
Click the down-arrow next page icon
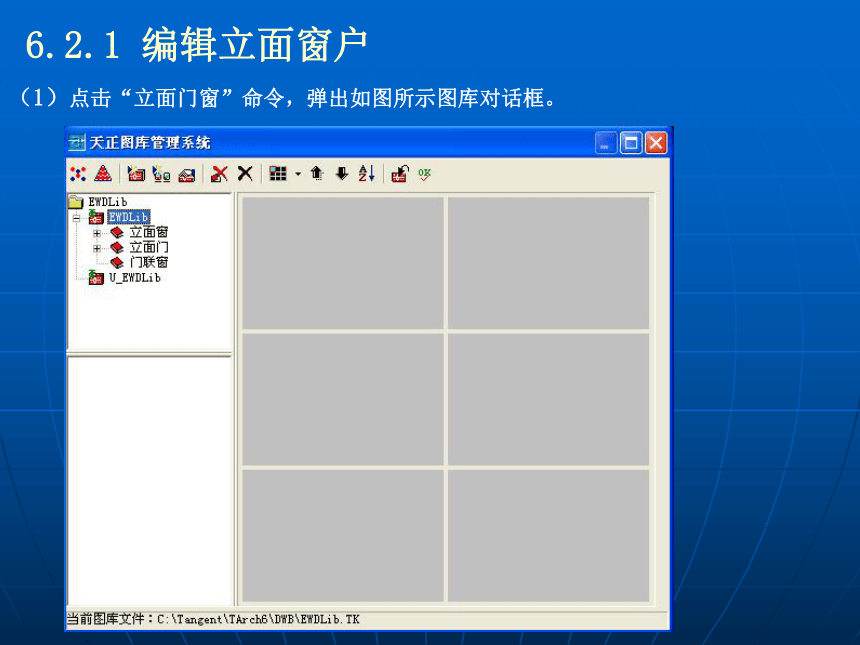(342, 173)
